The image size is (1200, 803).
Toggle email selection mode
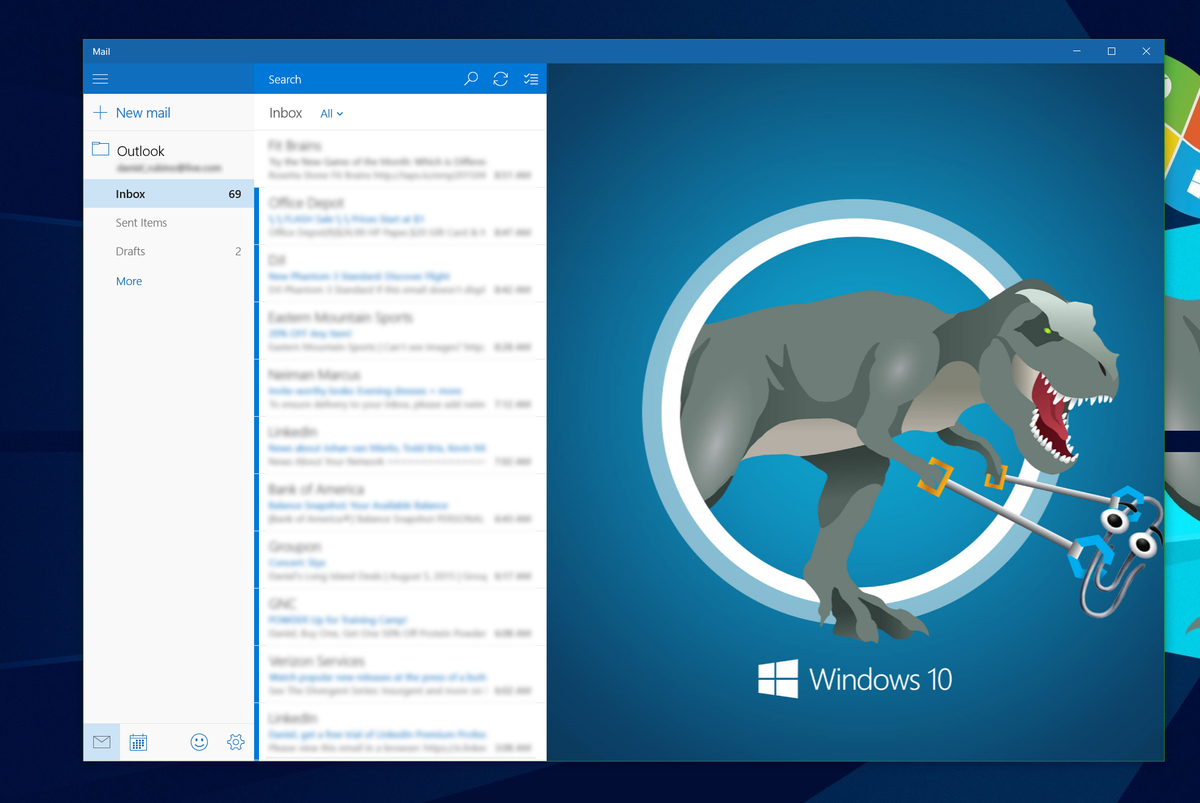pos(531,78)
